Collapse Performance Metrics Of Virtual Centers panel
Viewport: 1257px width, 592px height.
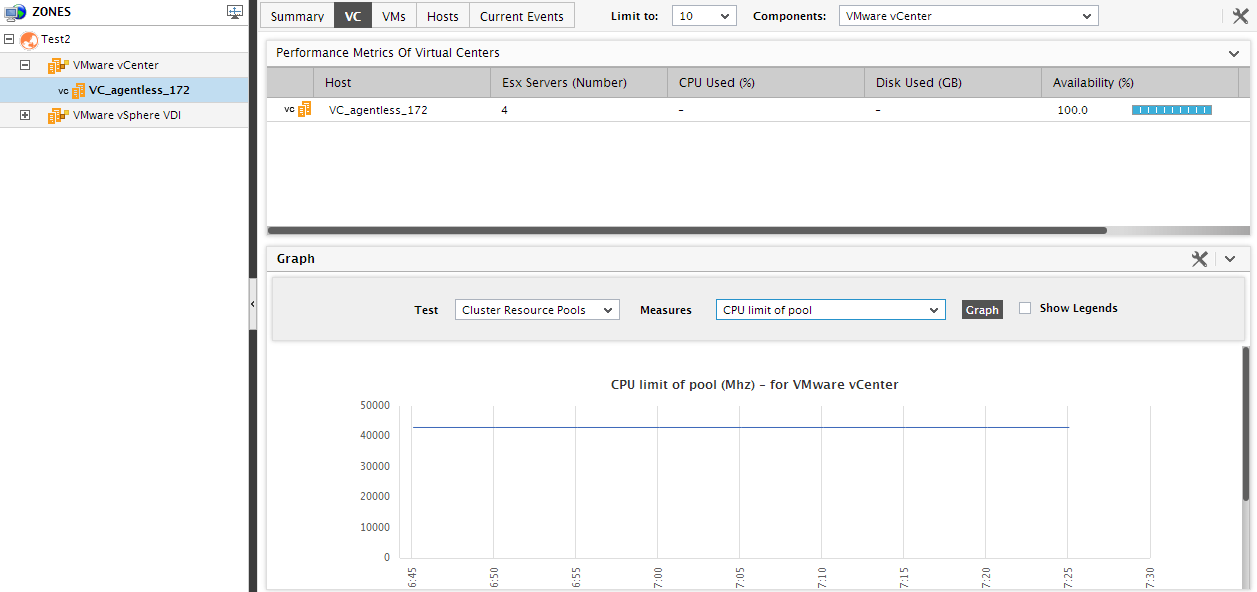coord(1234,53)
